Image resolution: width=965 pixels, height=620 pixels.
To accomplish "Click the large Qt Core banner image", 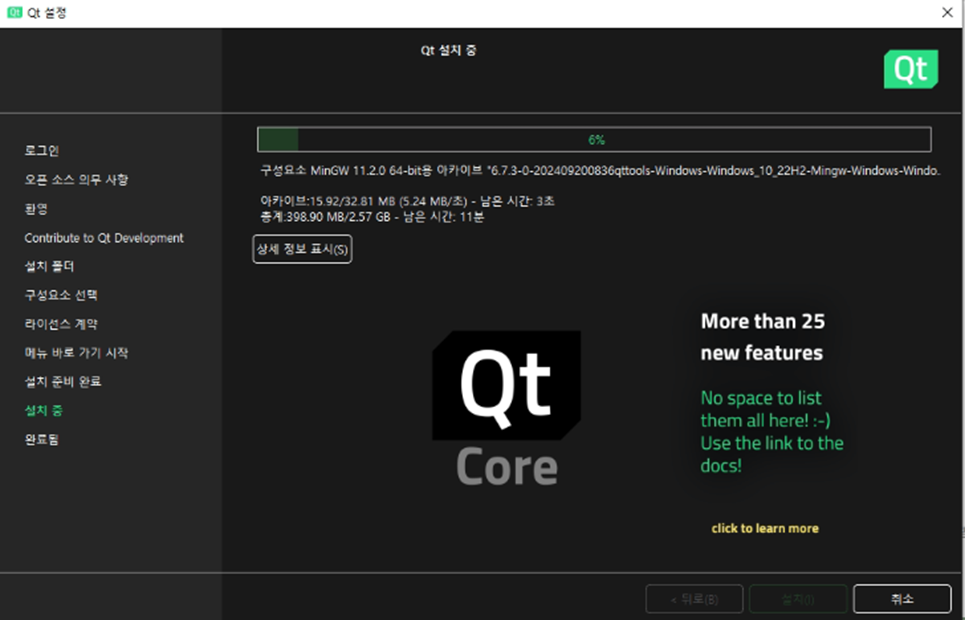I will (507, 408).
